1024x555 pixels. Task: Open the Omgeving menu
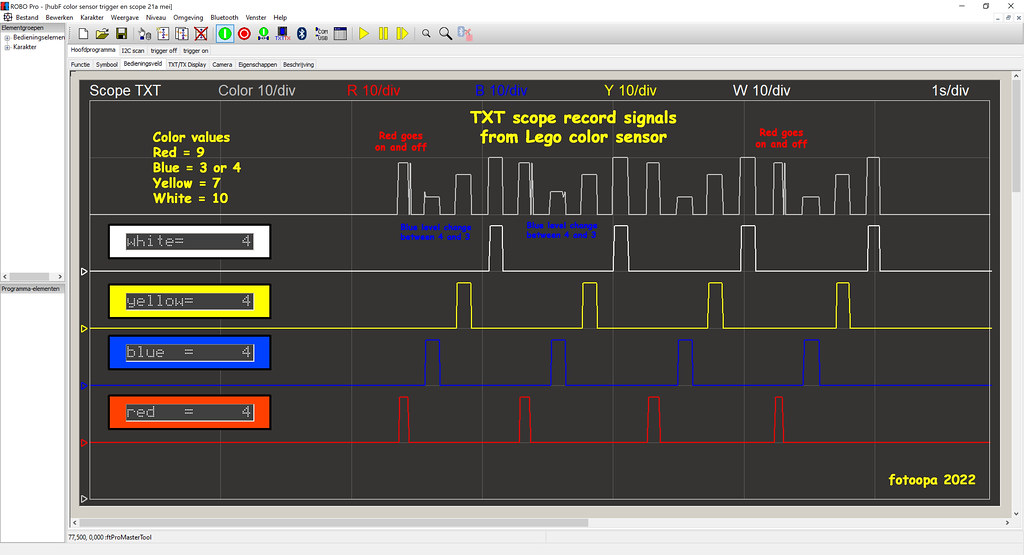coord(188,18)
